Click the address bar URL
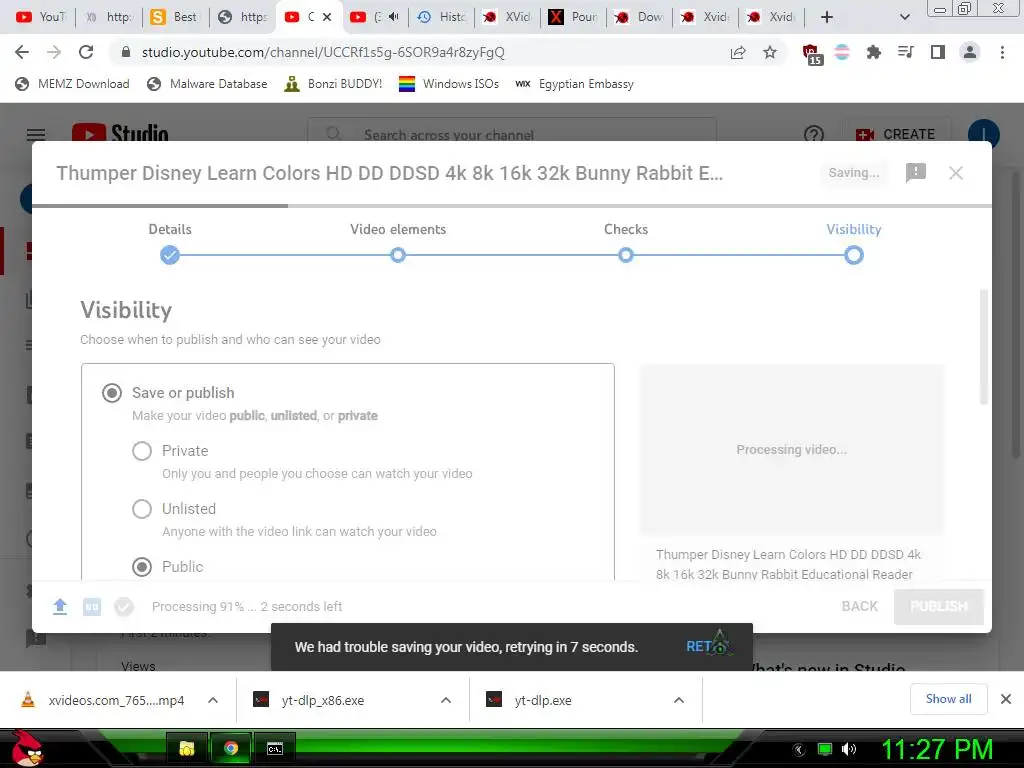1024x768 pixels. [323, 52]
